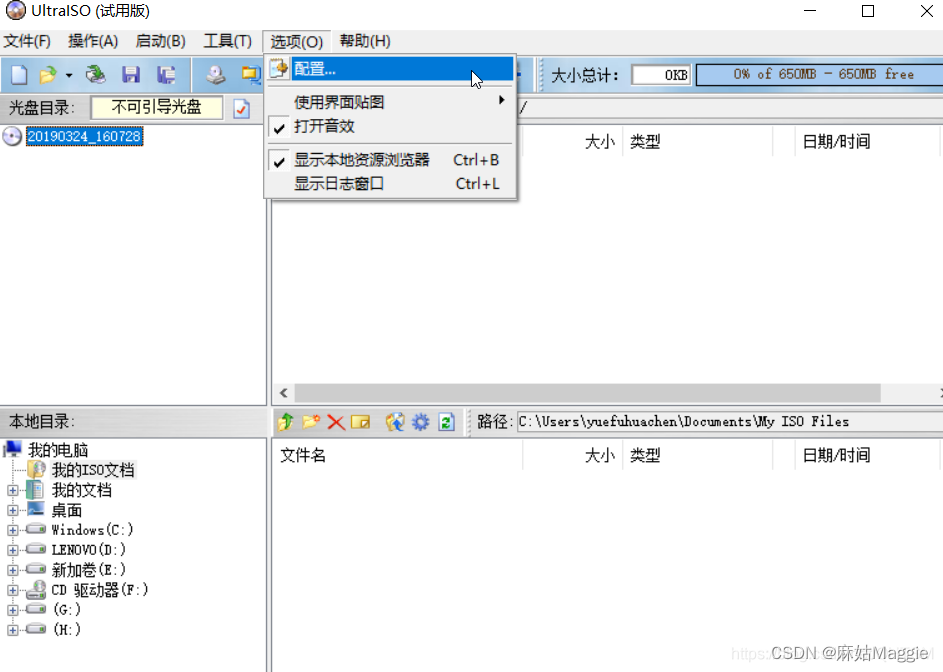This screenshot has height=672, width=943.
Task: Expand CD 驱动器(F:) node
Action: (13, 590)
